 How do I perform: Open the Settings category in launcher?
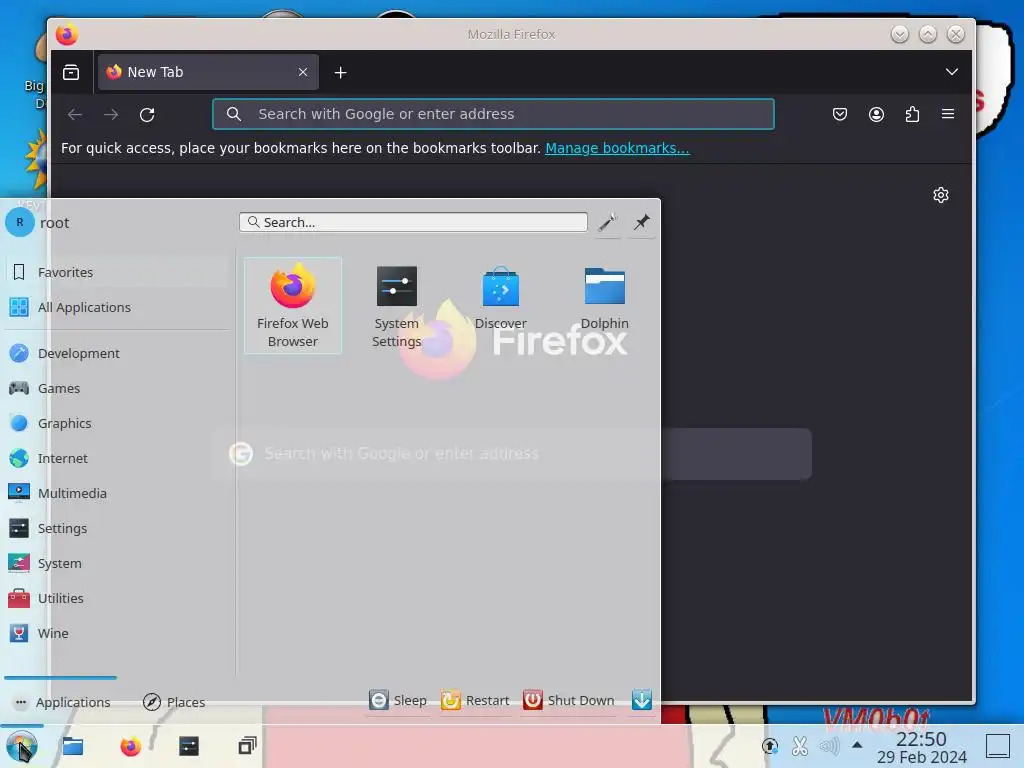tap(116, 528)
